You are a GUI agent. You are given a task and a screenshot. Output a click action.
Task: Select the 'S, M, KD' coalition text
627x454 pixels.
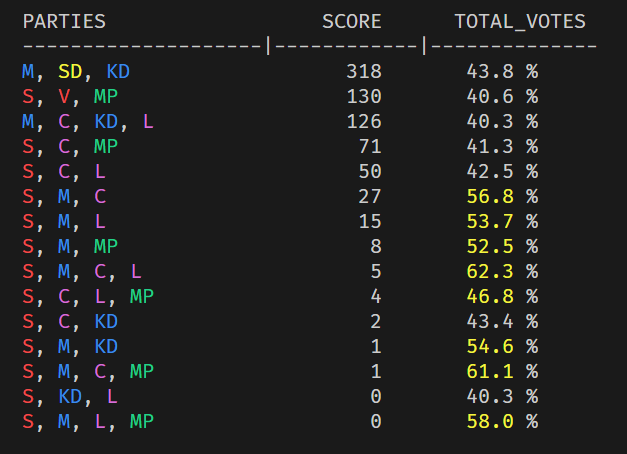click(70, 346)
